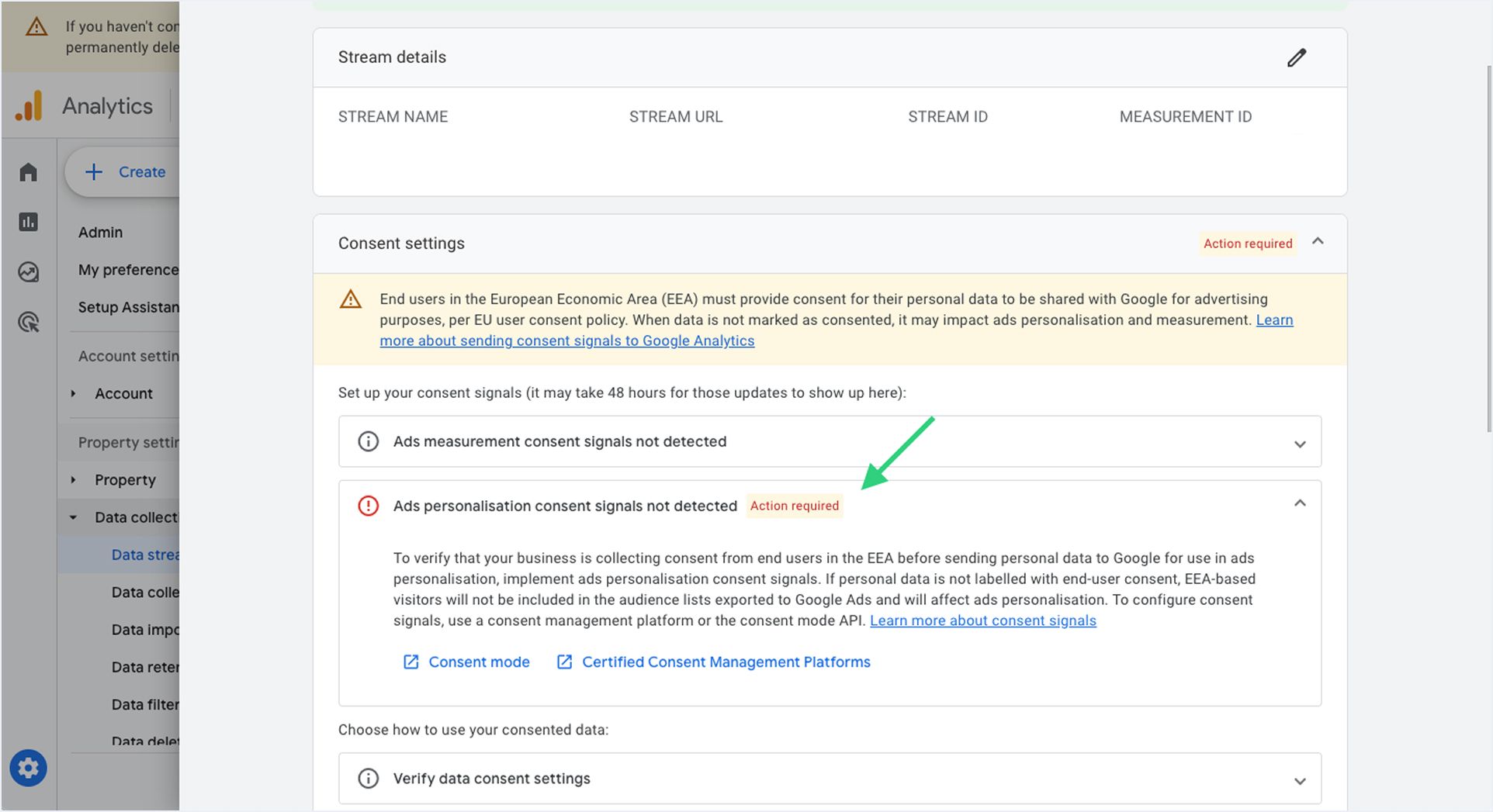Select Data streams in the navigation tree
The width and height of the screenshot is (1493, 812).
click(x=147, y=554)
